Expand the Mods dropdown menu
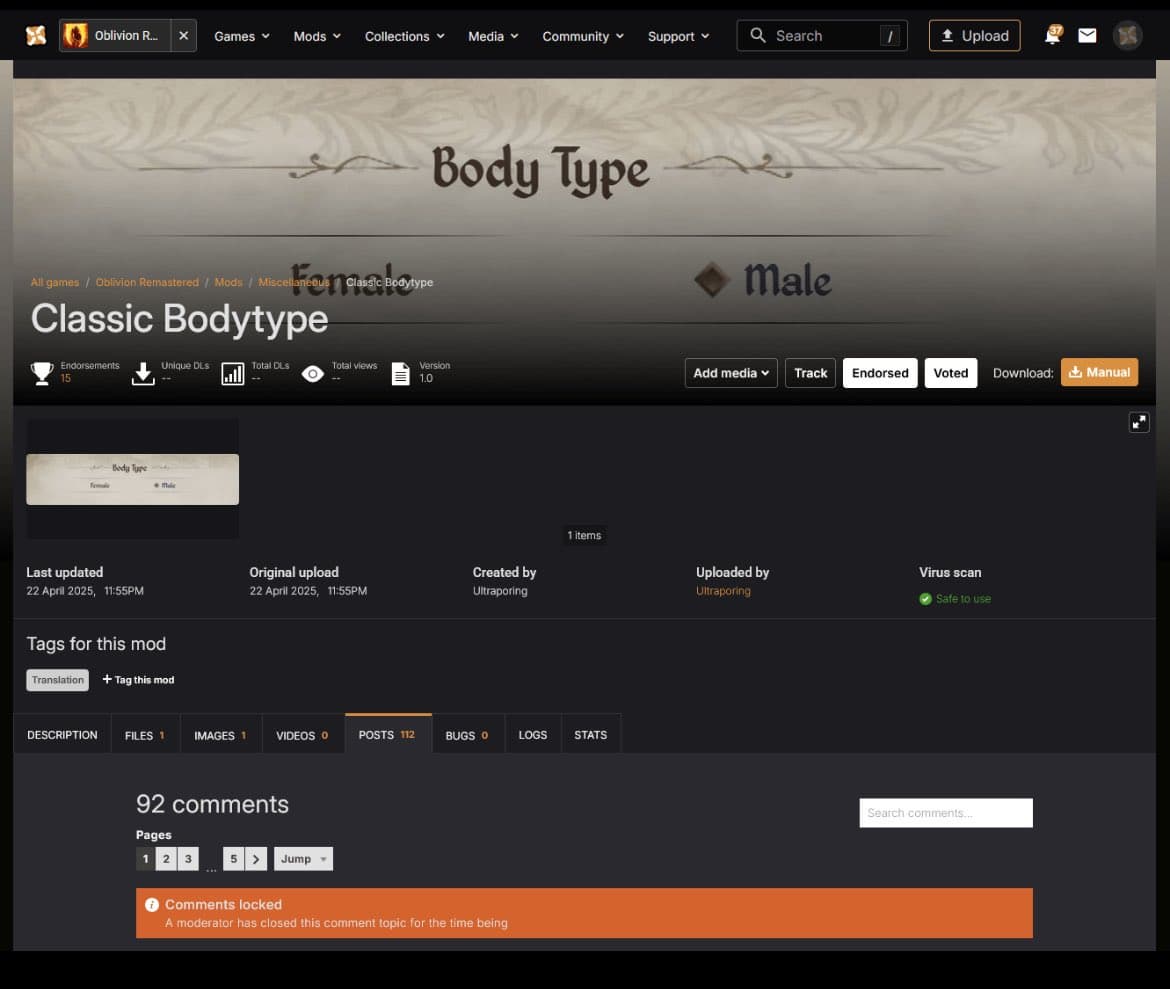The height and width of the screenshot is (989, 1170). pyautogui.click(x=317, y=36)
